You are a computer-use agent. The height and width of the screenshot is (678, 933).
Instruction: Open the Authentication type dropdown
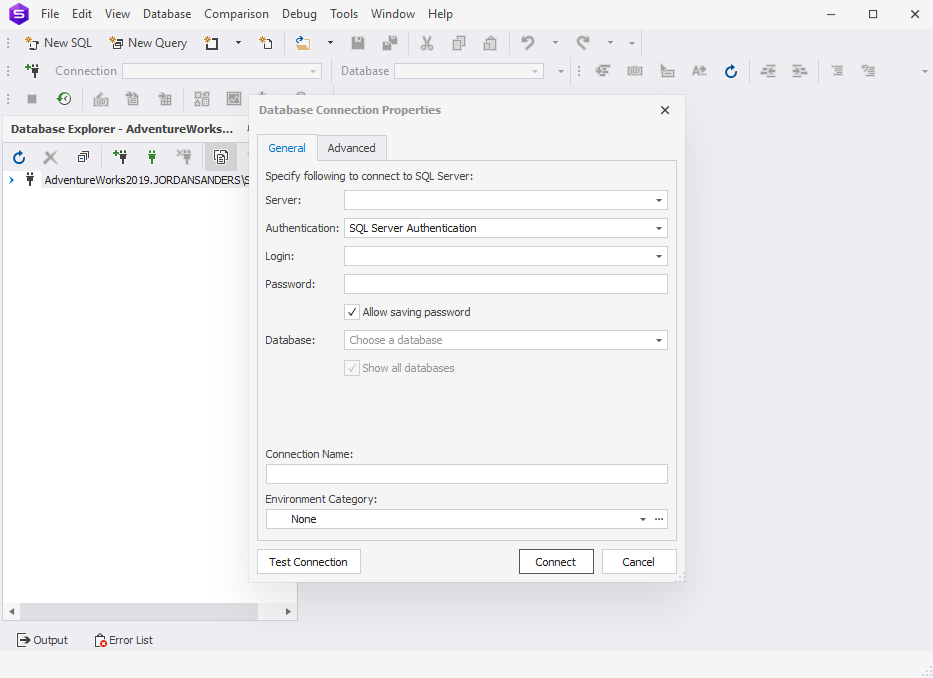tap(658, 228)
